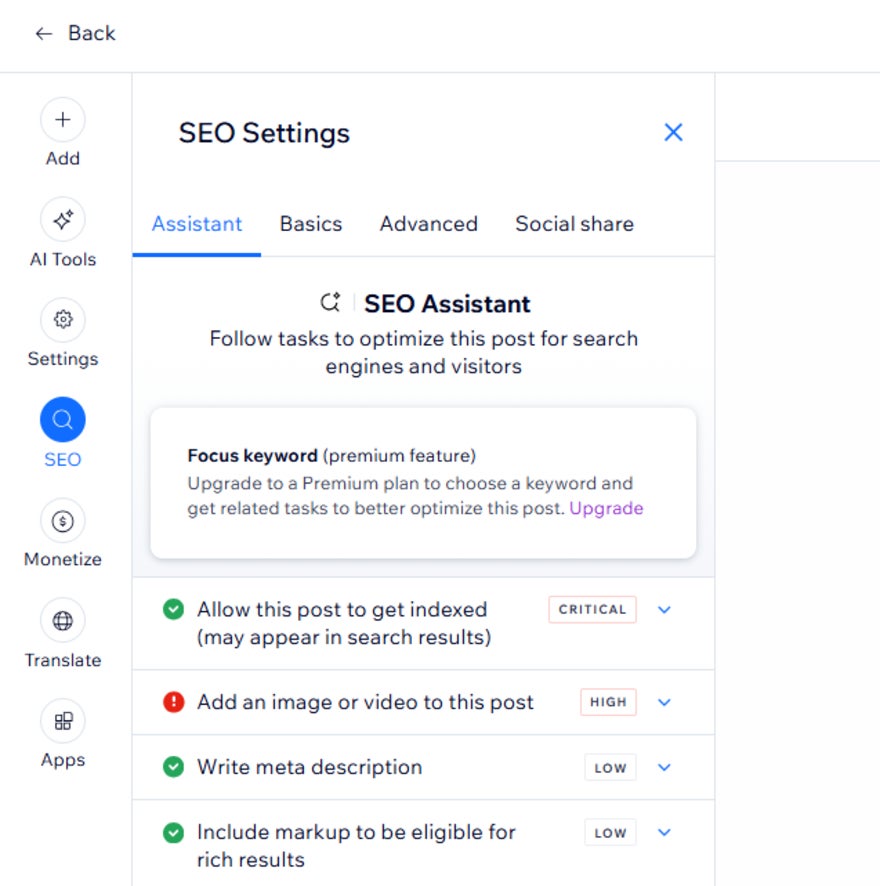Open the Monetize panel
Image resolution: width=880 pixels, height=886 pixels.
pos(62,520)
